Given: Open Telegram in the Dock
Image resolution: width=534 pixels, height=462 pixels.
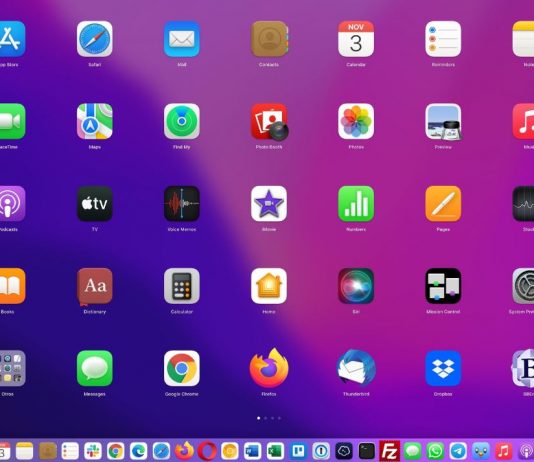Looking at the screenshot, I should click(x=458, y=451).
